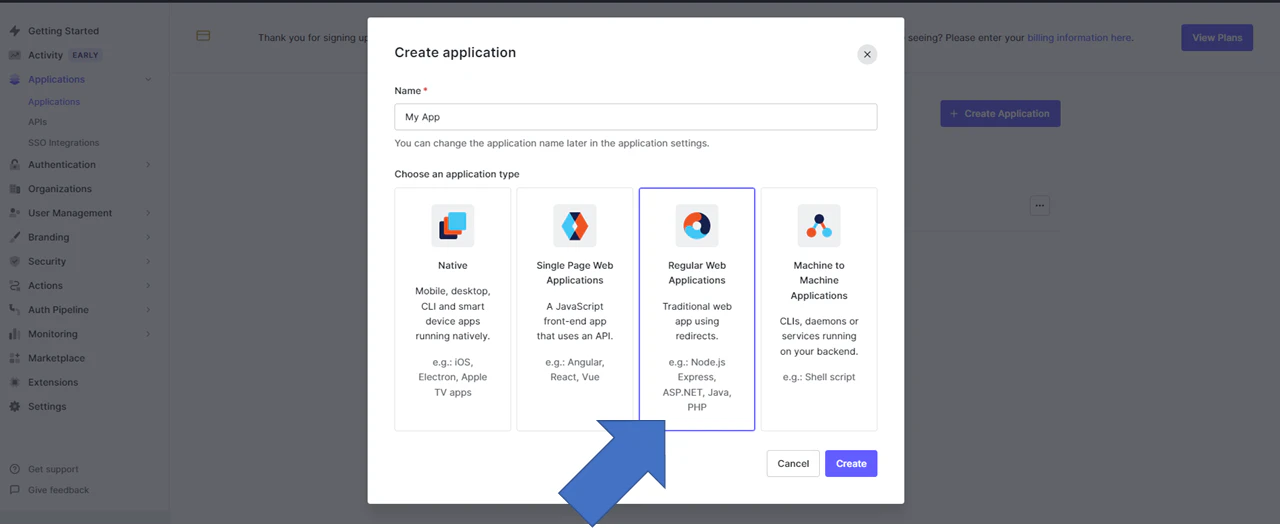Viewport: 1280px width, 528px height.
Task: Click the Activity chart icon in sidebar
Action: (14, 55)
